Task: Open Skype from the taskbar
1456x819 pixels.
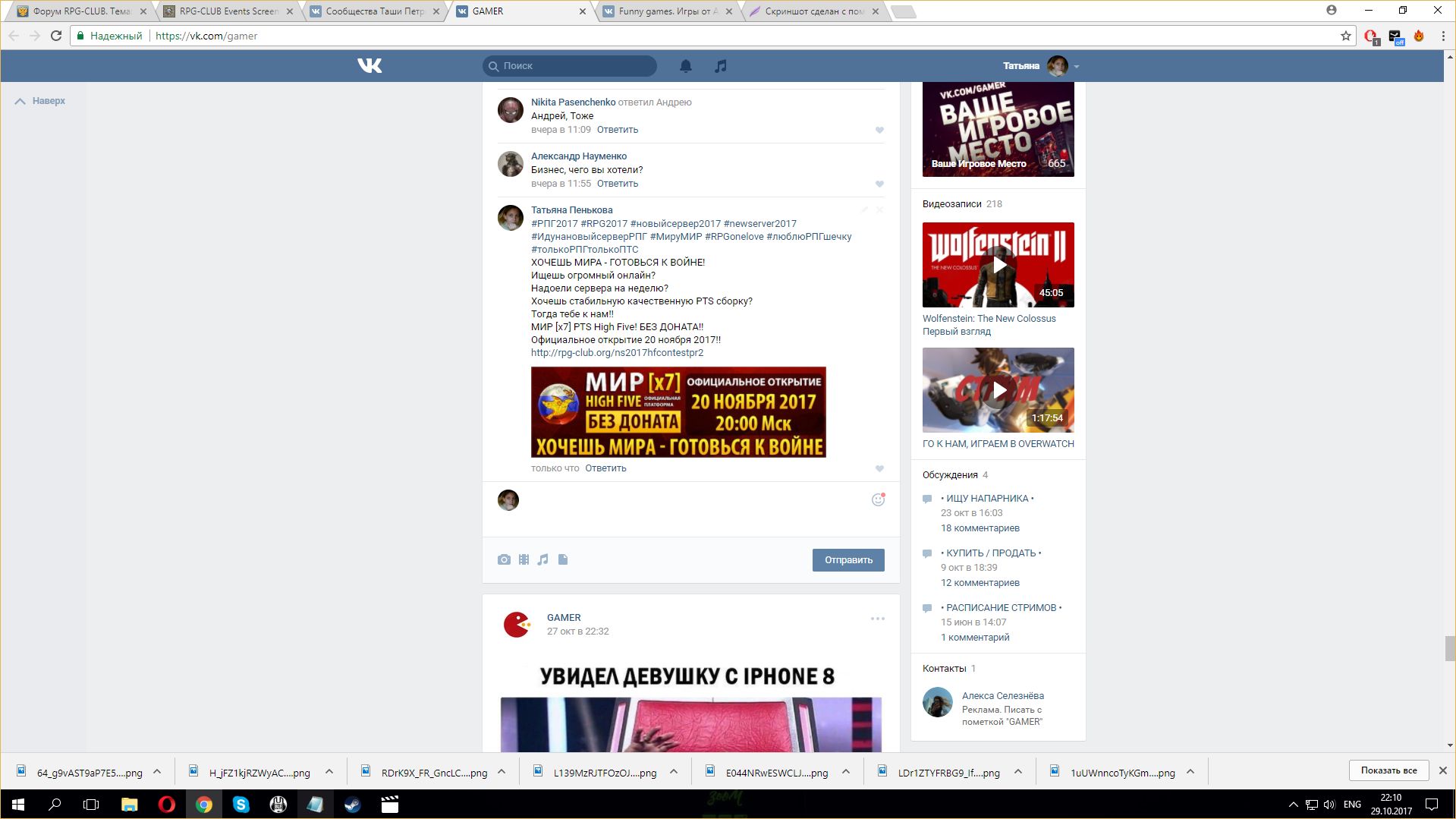Action: coord(241,805)
